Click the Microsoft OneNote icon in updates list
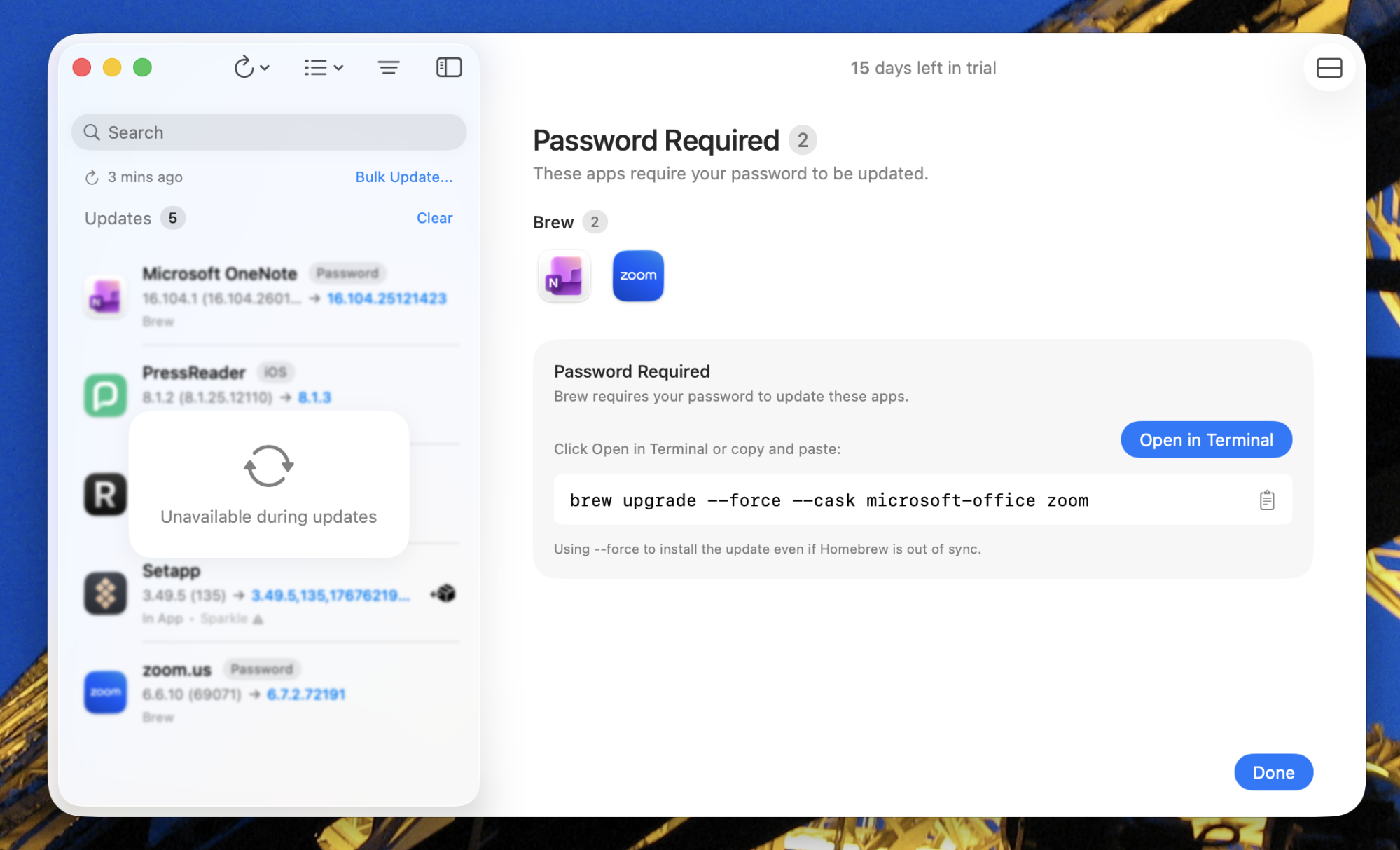 105,297
